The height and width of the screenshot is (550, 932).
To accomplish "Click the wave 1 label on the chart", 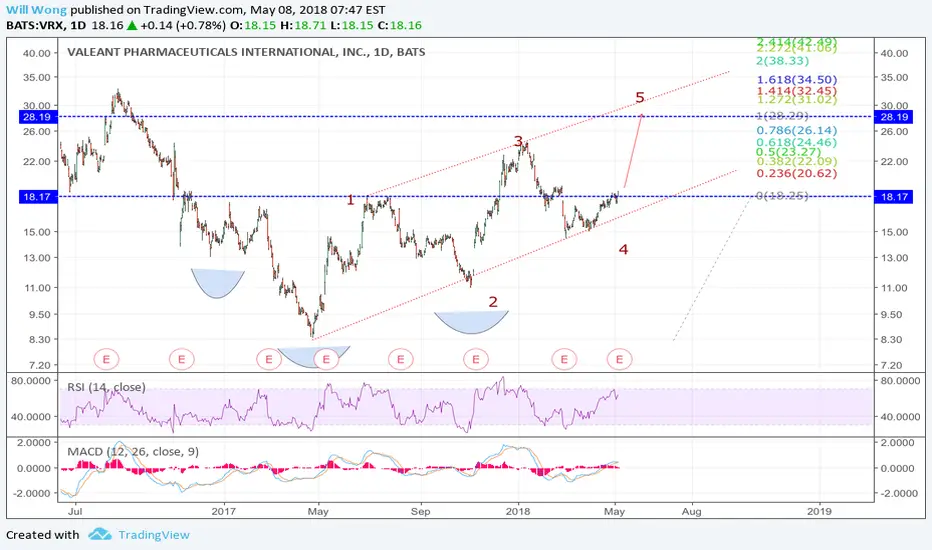I will pyautogui.click(x=351, y=200).
